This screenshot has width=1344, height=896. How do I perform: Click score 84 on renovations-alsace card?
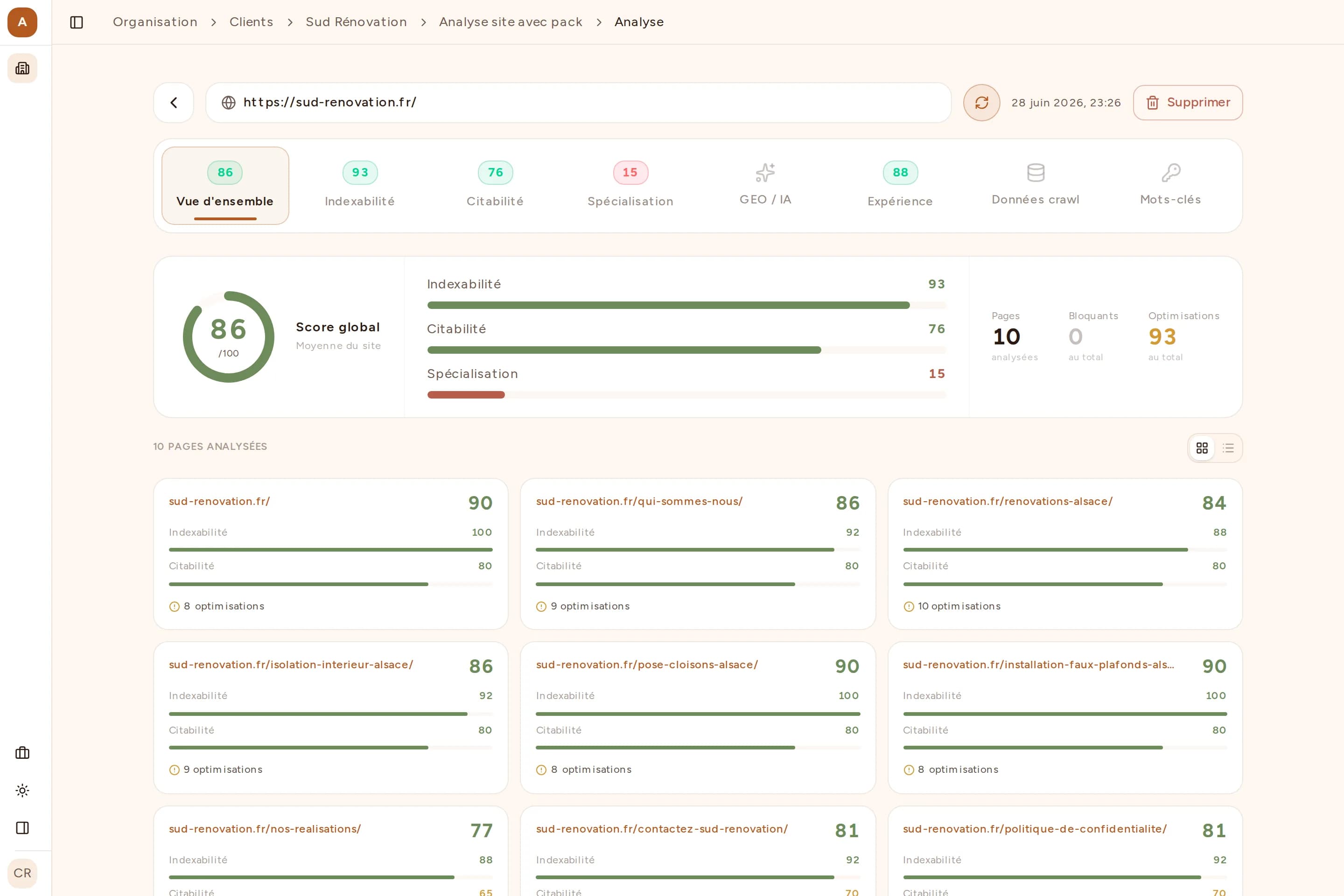coord(1214,503)
